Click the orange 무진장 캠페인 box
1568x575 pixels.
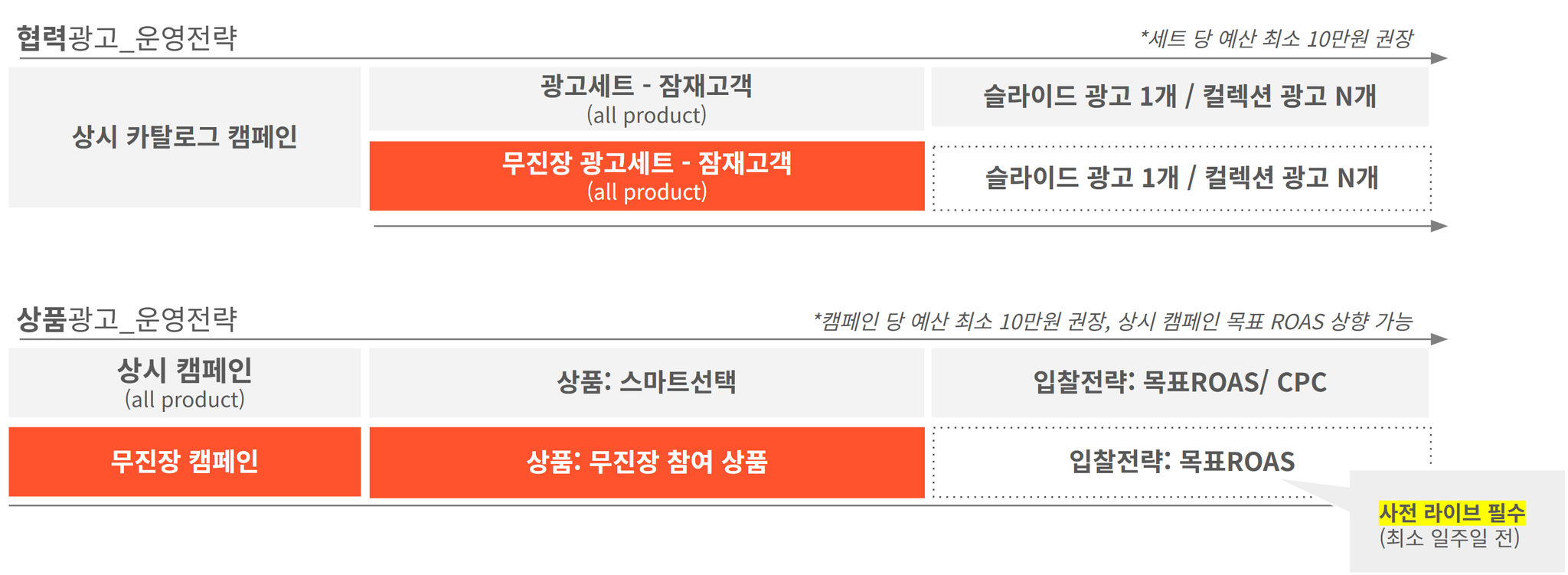(x=185, y=462)
